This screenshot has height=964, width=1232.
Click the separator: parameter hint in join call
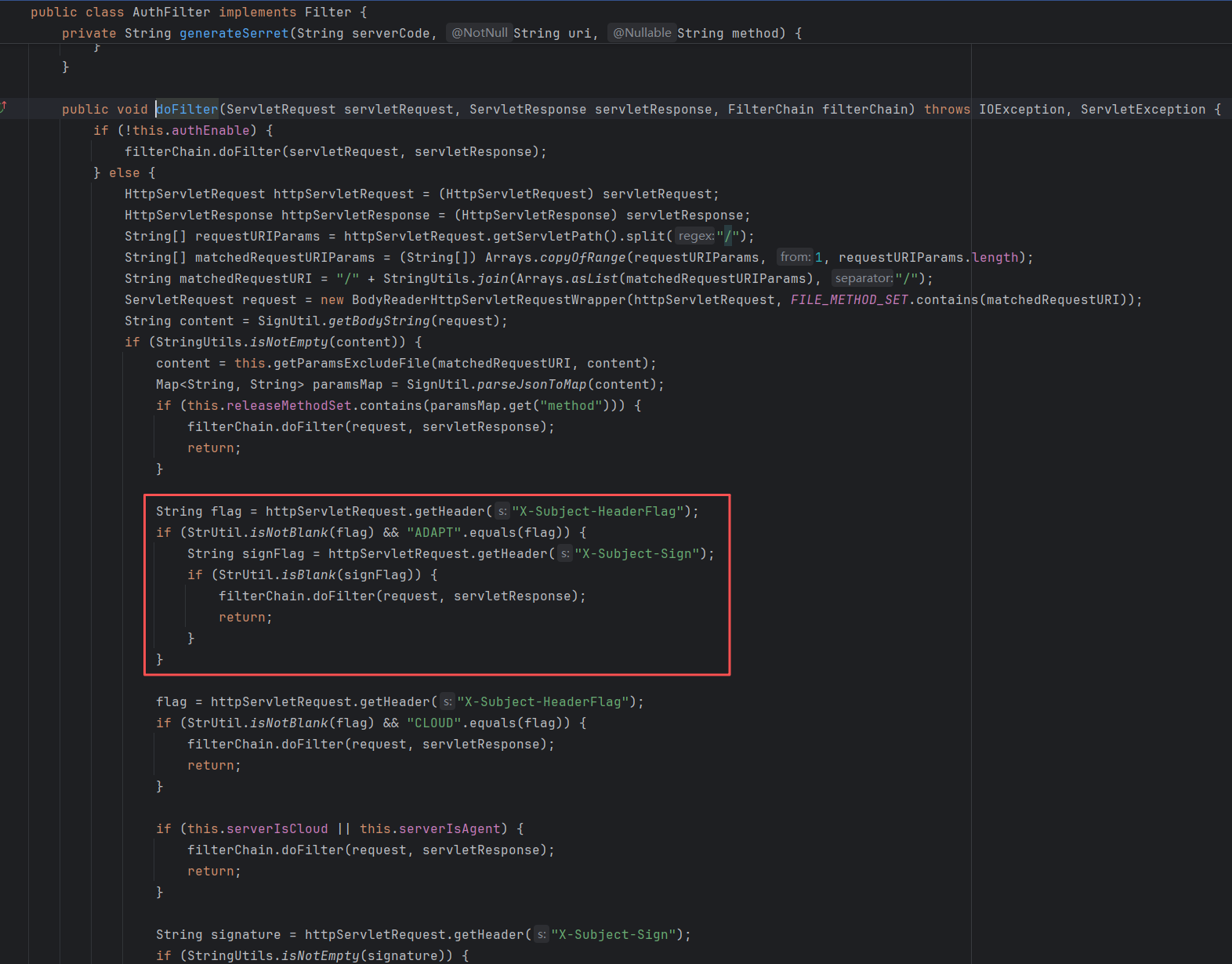click(863, 278)
